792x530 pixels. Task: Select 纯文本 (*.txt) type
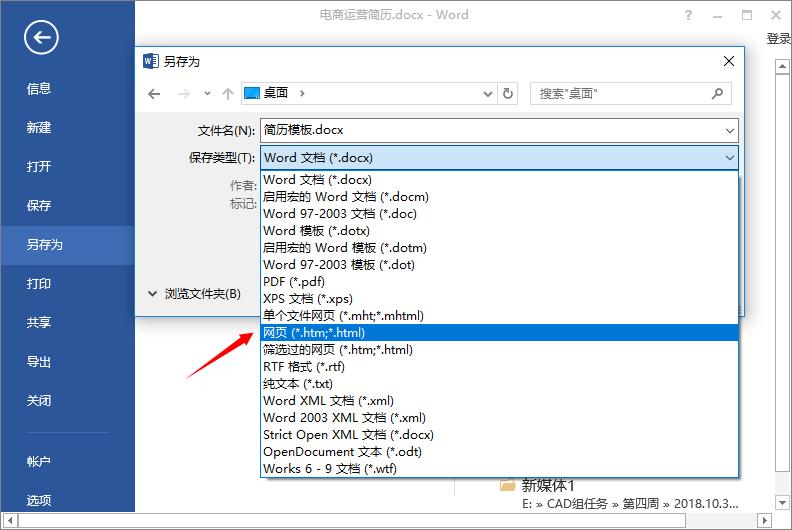point(500,383)
